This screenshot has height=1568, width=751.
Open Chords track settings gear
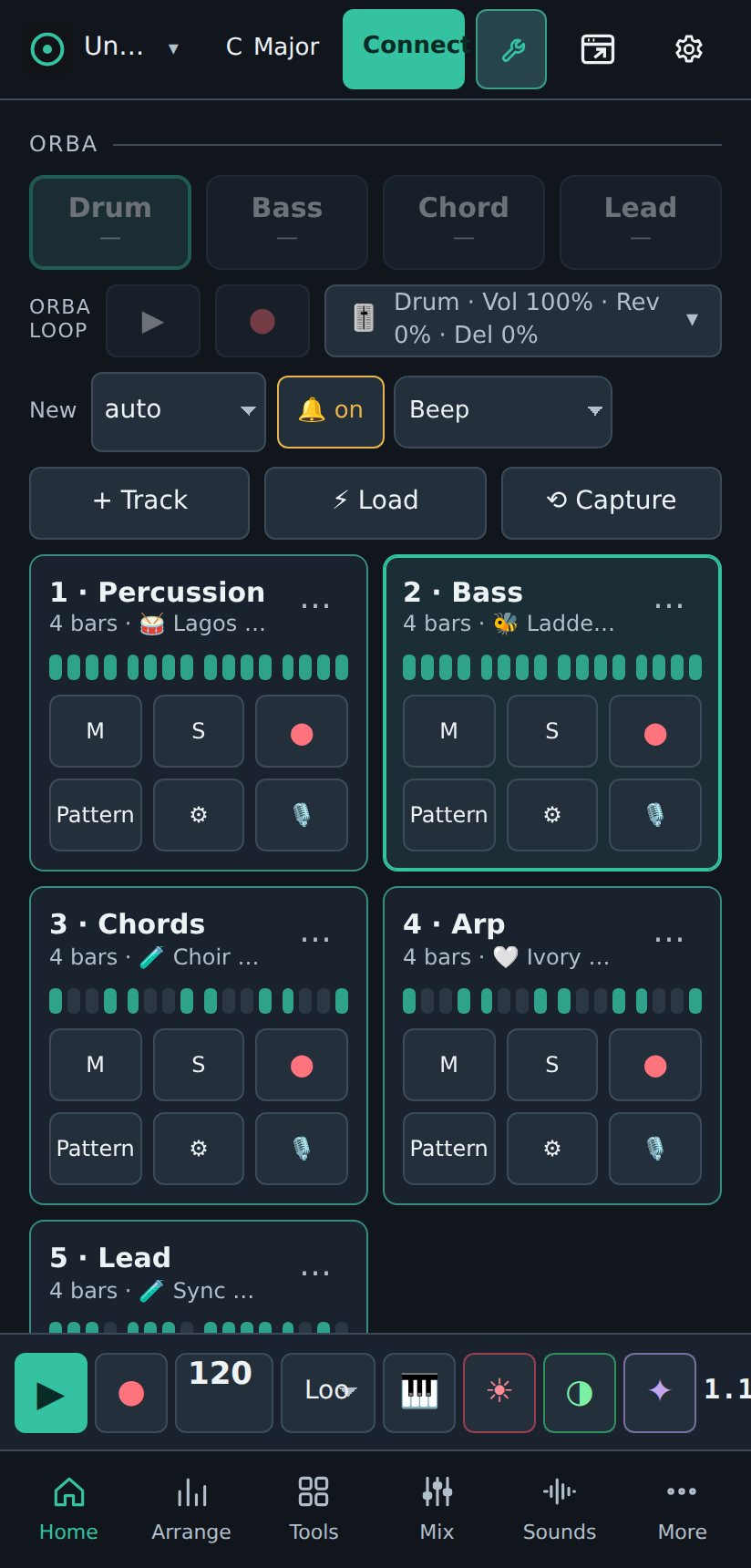point(199,1149)
